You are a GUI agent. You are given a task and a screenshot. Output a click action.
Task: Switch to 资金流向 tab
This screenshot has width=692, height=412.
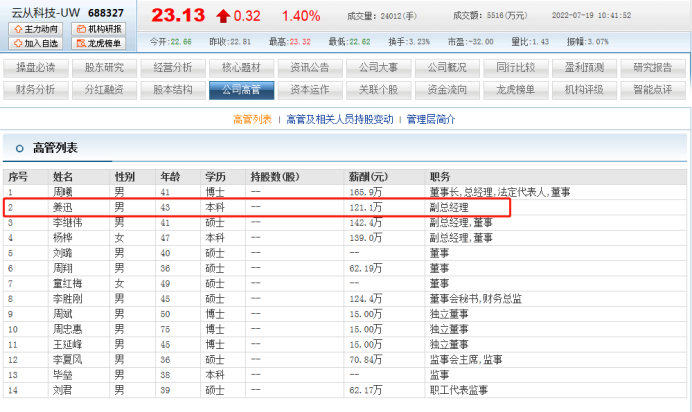tap(447, 90)
